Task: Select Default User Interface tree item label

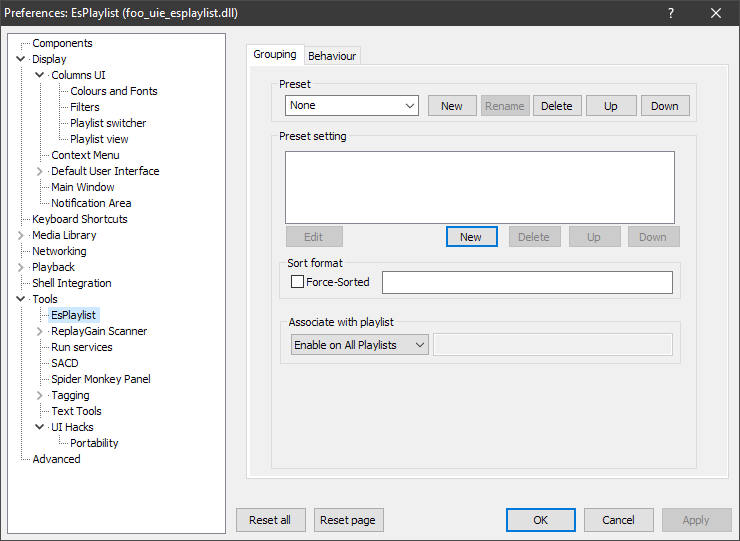Action: click(105, 171)
